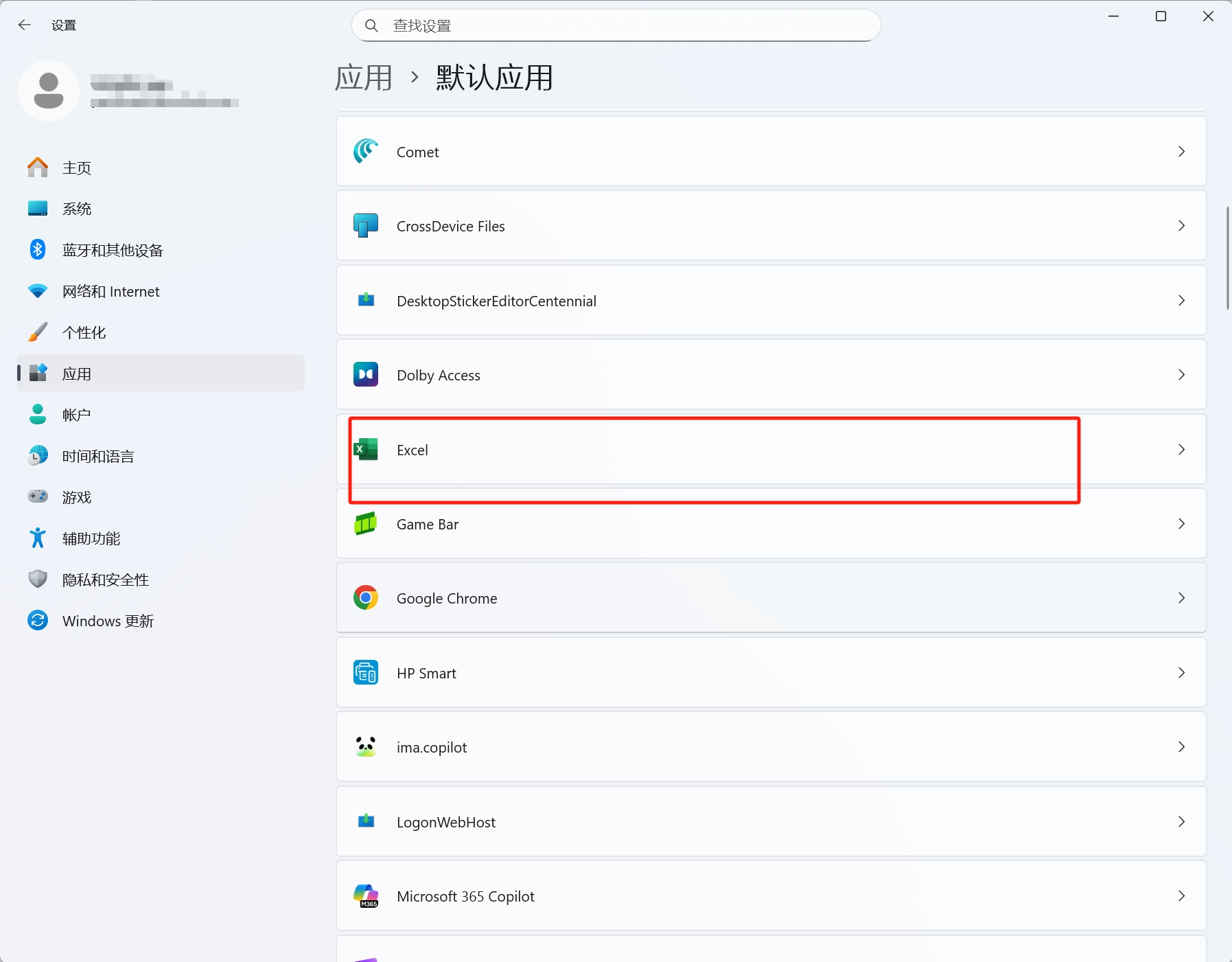Click the Comet app icon
The height and width of the screenshot is (962, 1232).
click(x=366, y=151)
